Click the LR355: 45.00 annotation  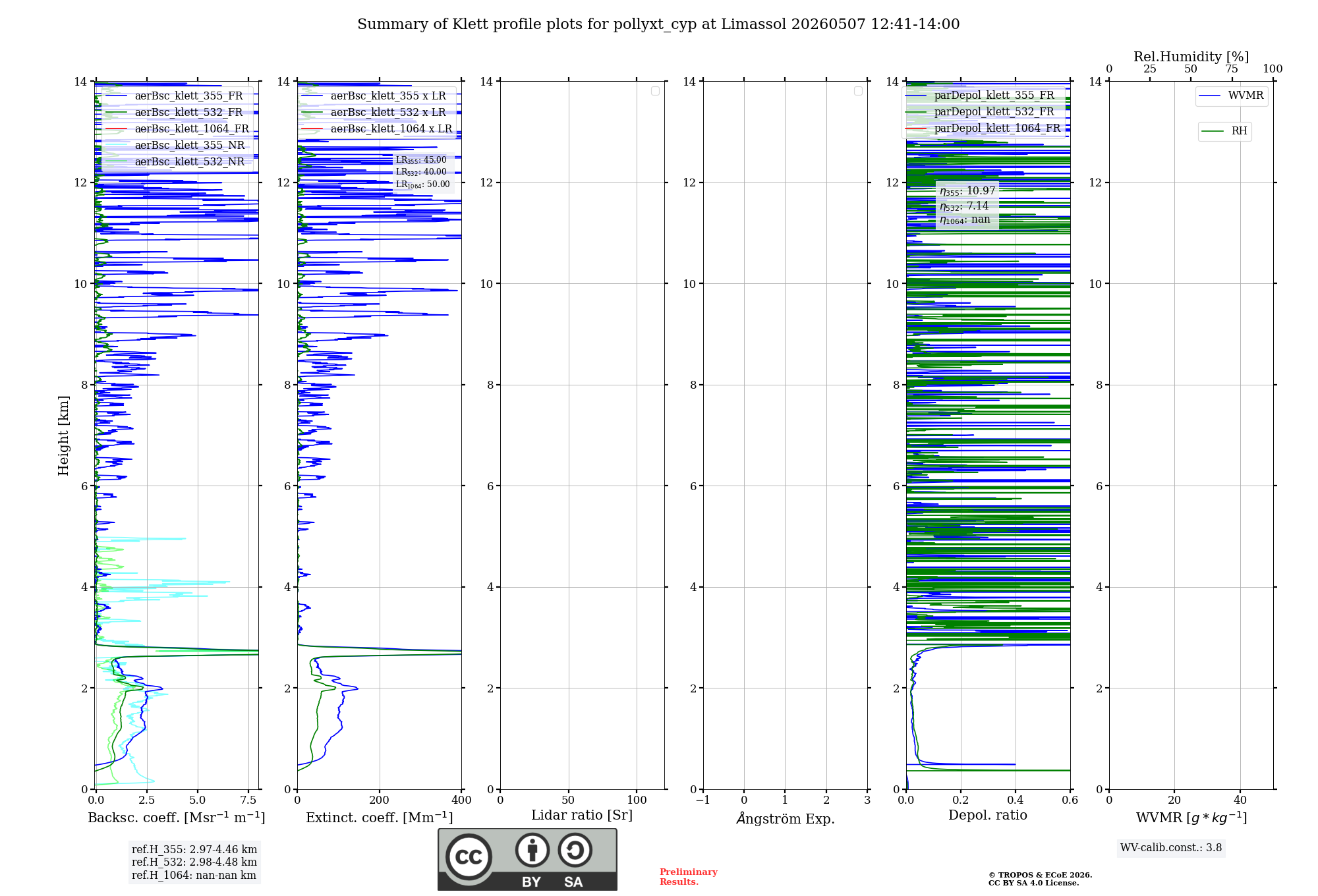click(421, 160)
